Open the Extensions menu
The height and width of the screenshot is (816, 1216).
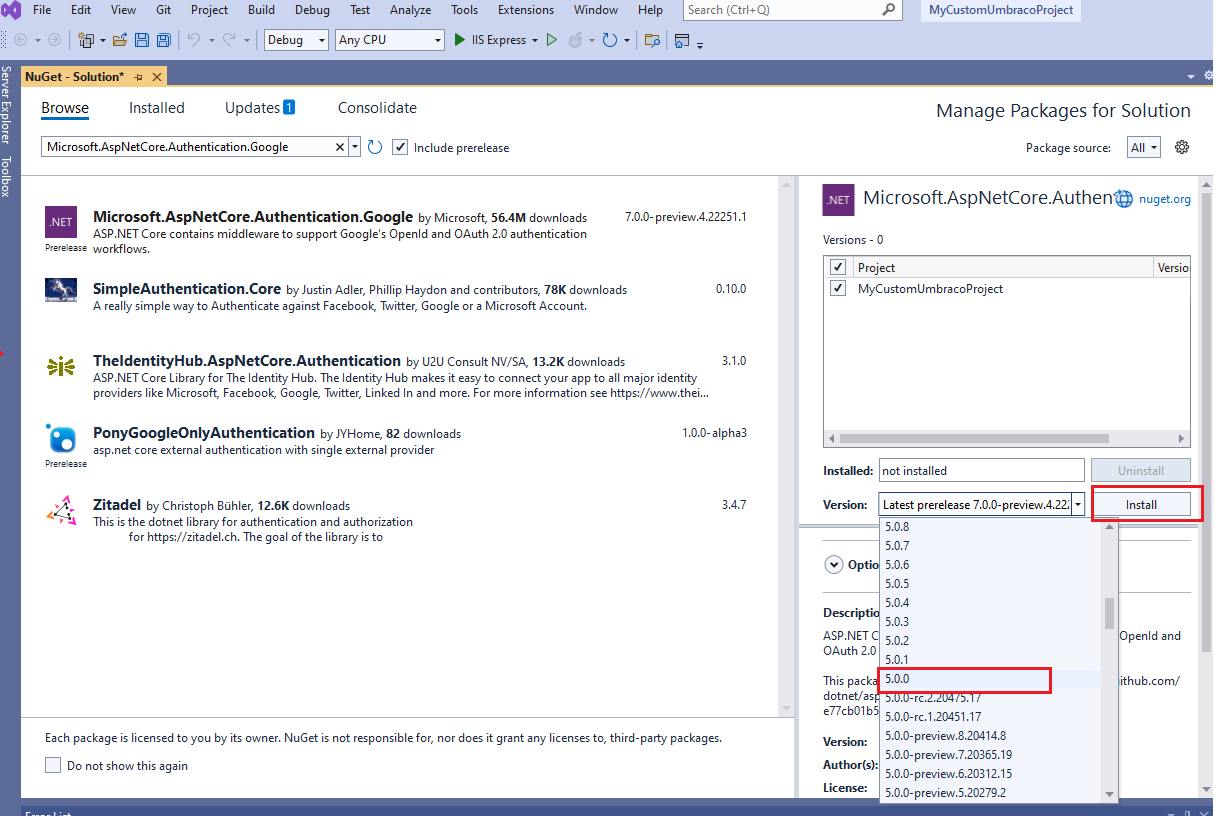[526, 10]
